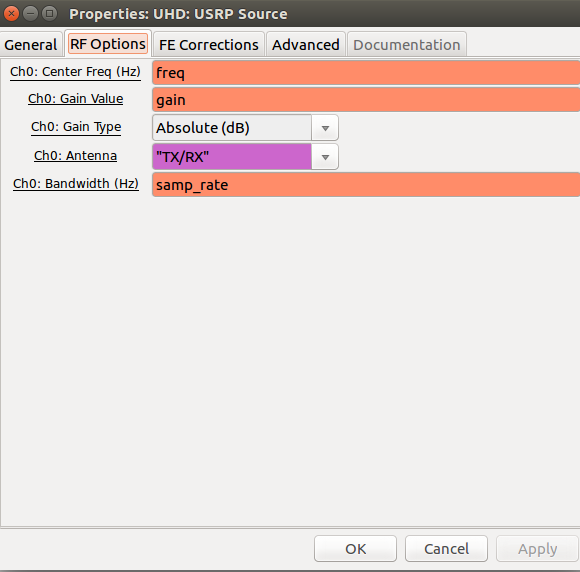Screen dimensions: 580x572
Task: Confirm settings with the OK button
Action: 355,549
